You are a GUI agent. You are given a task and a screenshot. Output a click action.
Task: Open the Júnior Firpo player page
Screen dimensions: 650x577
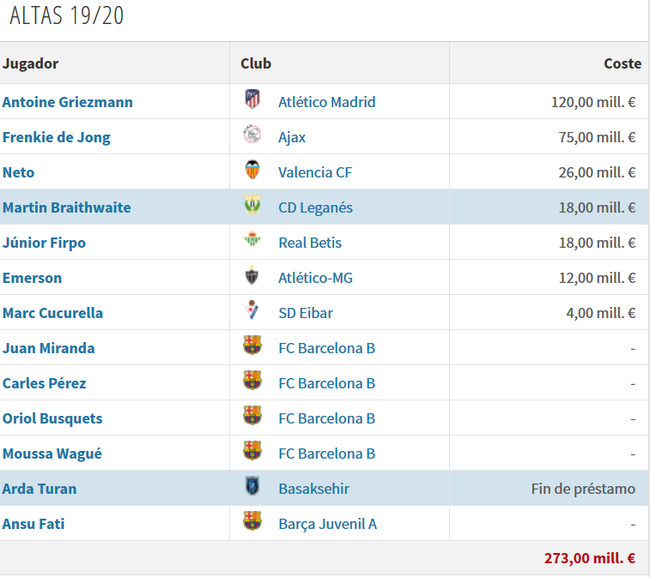tap(44, 242)
